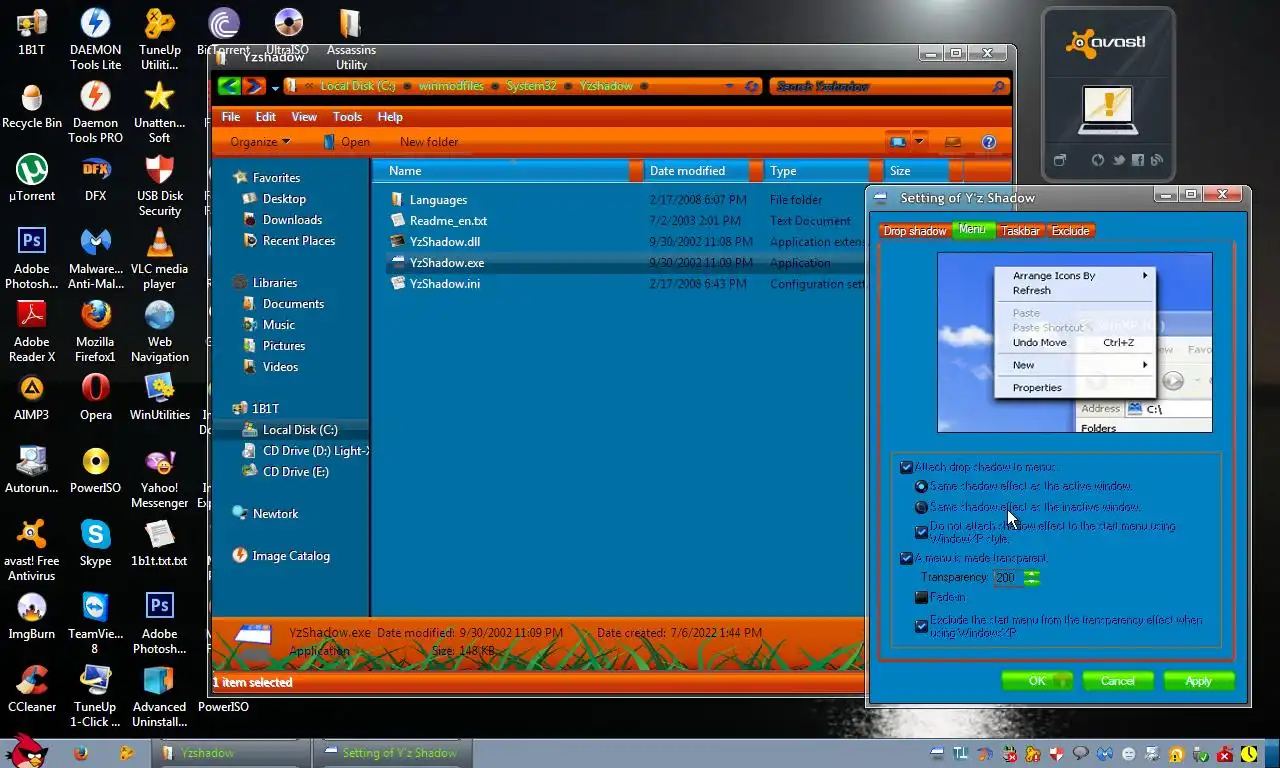This screenshot has width=1280, height=768.
Task: Refresh the Explorer address bar
Action: click(x=752, y=87)
